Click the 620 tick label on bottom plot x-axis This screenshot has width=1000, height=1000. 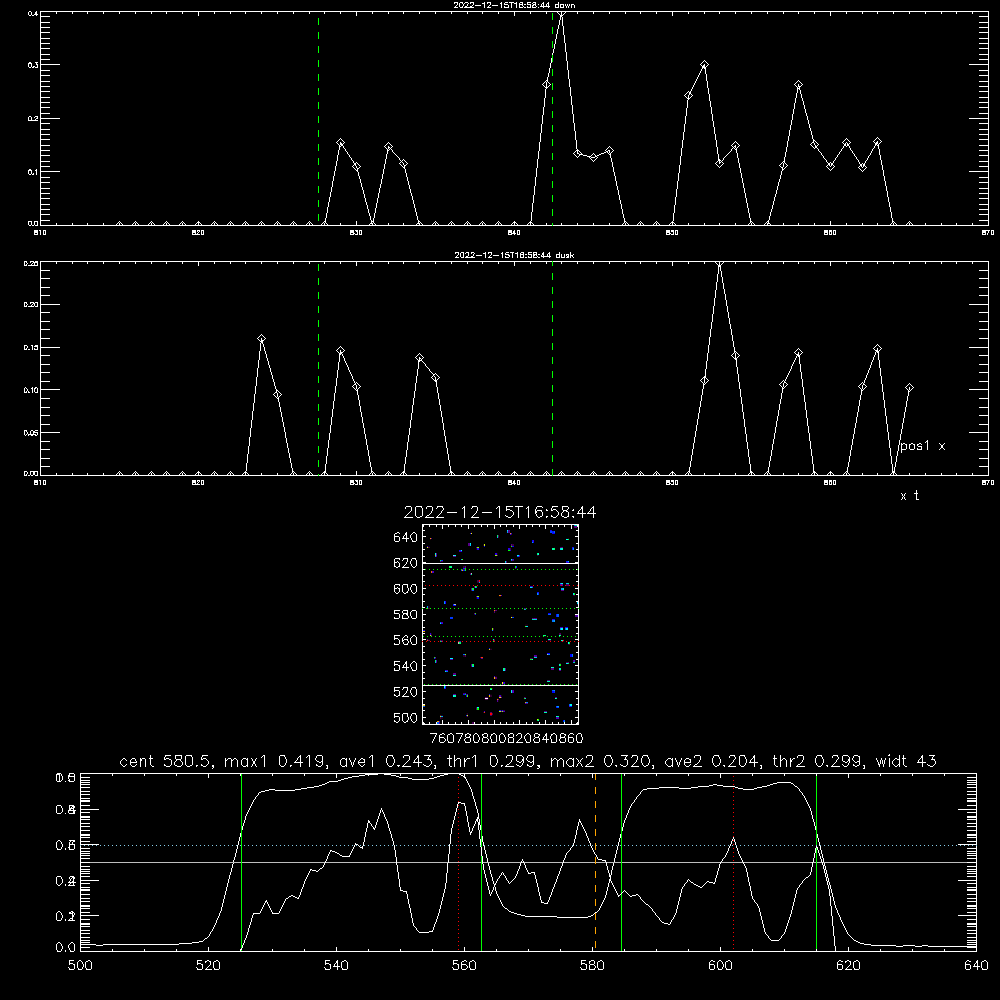click(x=849, y=966)
